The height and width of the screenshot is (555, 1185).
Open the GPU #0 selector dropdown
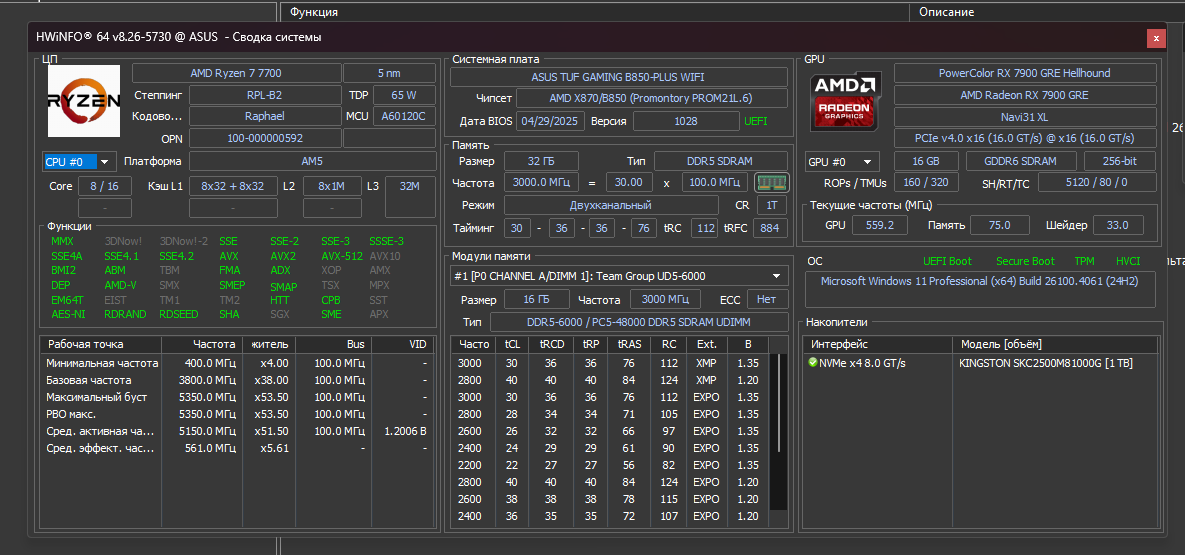(x=843, y=161)
